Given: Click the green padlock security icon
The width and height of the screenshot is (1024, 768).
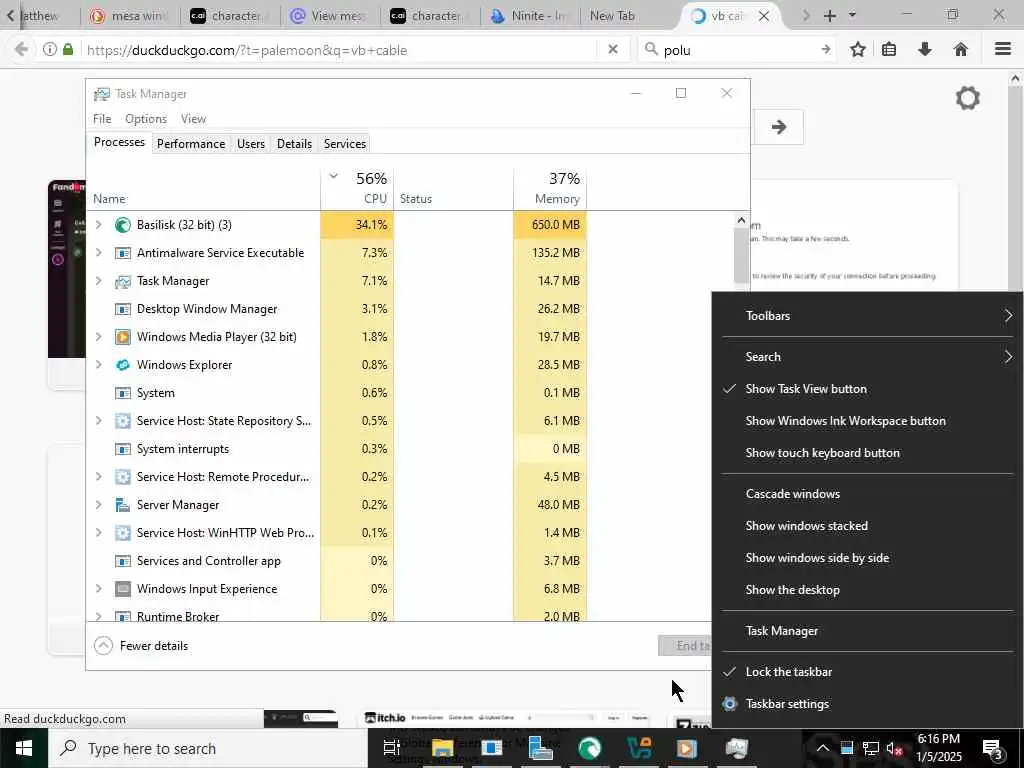Looking at the screenshot, I should click(68, 50).
